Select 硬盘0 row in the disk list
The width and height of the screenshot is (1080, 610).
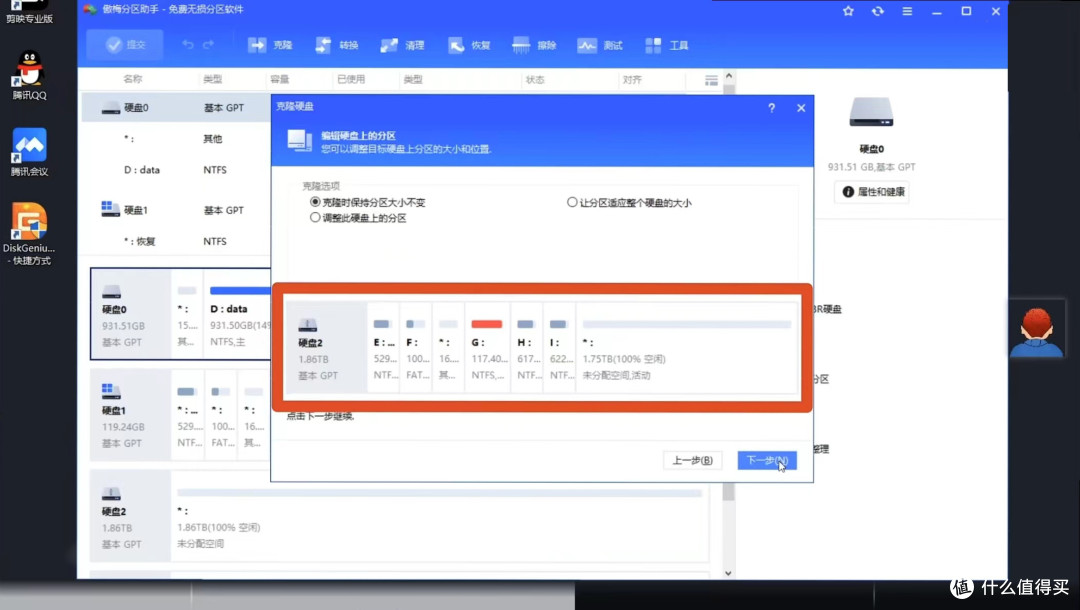[x=176, y=107]
